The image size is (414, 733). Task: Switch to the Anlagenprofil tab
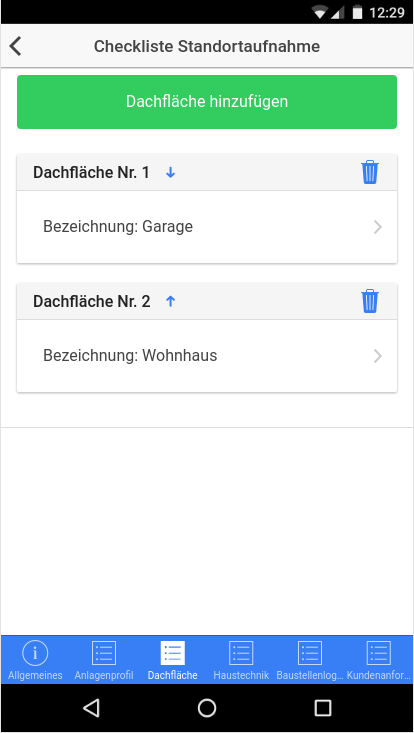[x=104, y=660]
